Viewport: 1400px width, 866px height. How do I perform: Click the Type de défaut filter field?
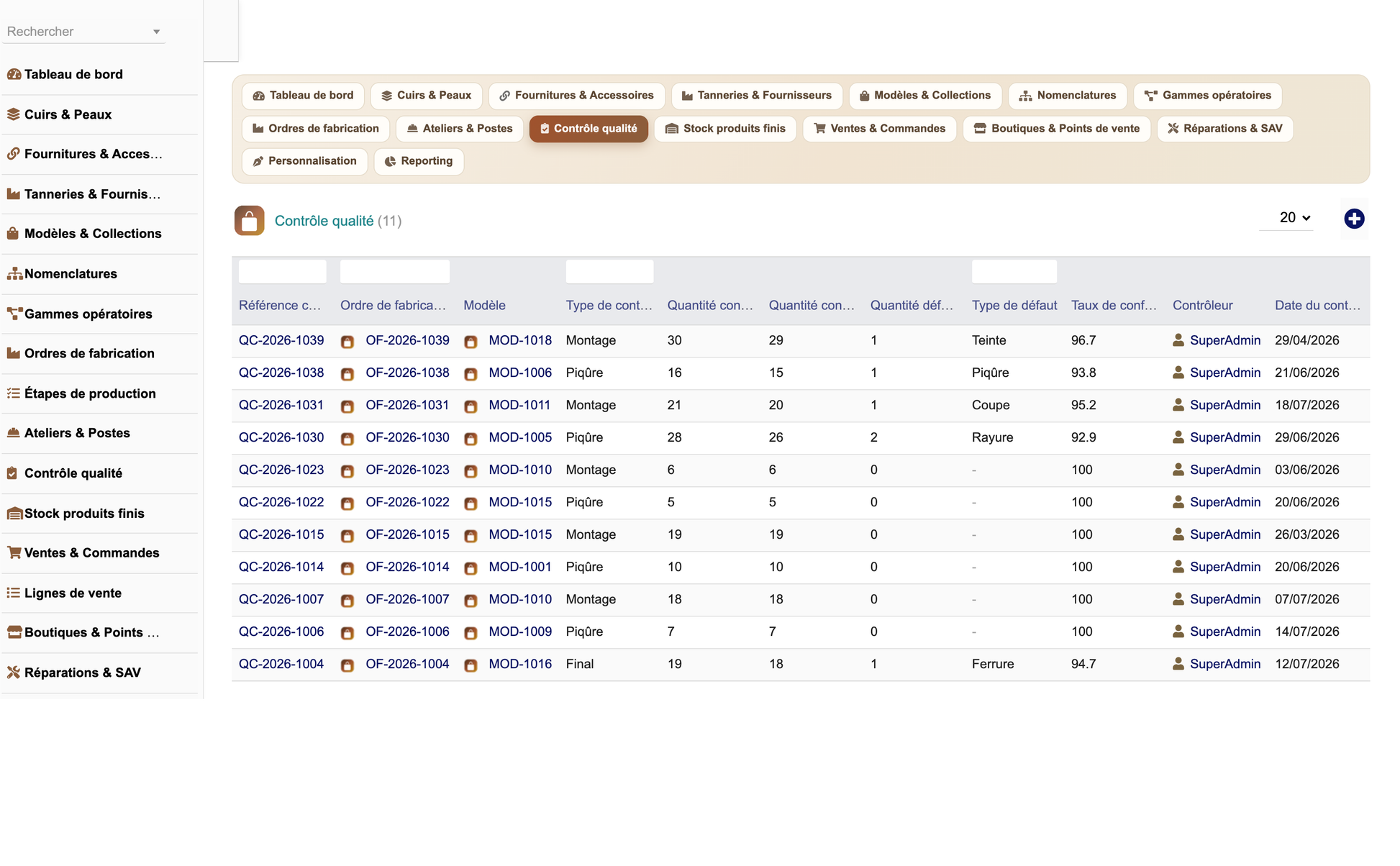click(x=1014, y=271)
